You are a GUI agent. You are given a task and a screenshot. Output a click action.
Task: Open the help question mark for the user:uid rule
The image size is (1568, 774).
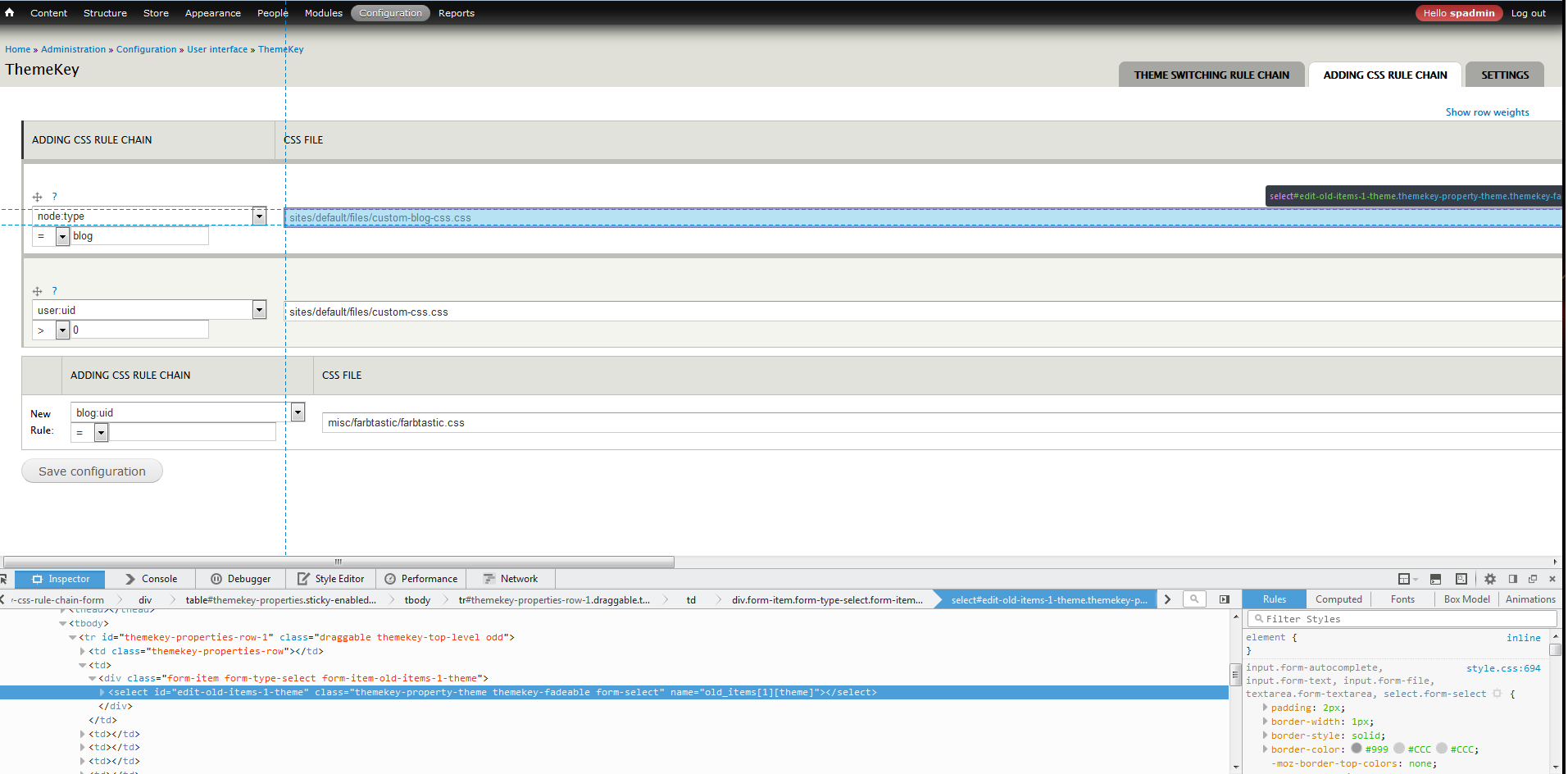[54, 291]
